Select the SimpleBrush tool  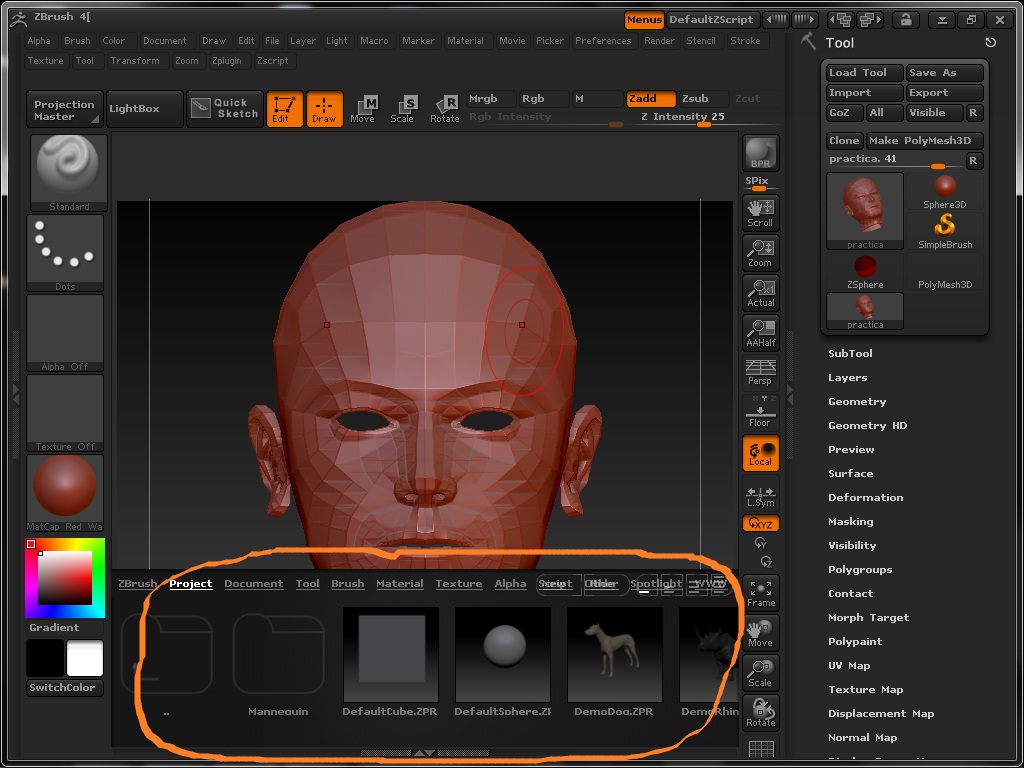(944, 232)
